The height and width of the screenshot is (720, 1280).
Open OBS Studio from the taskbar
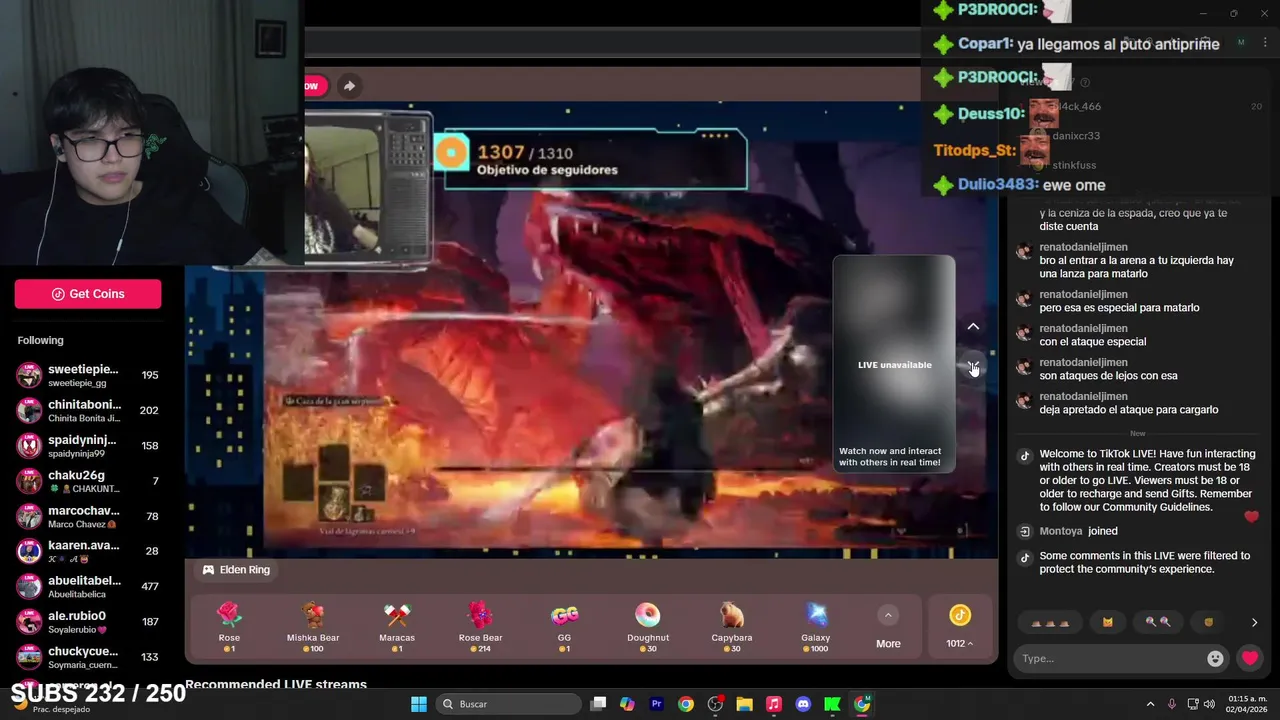[x=715, y=704]
